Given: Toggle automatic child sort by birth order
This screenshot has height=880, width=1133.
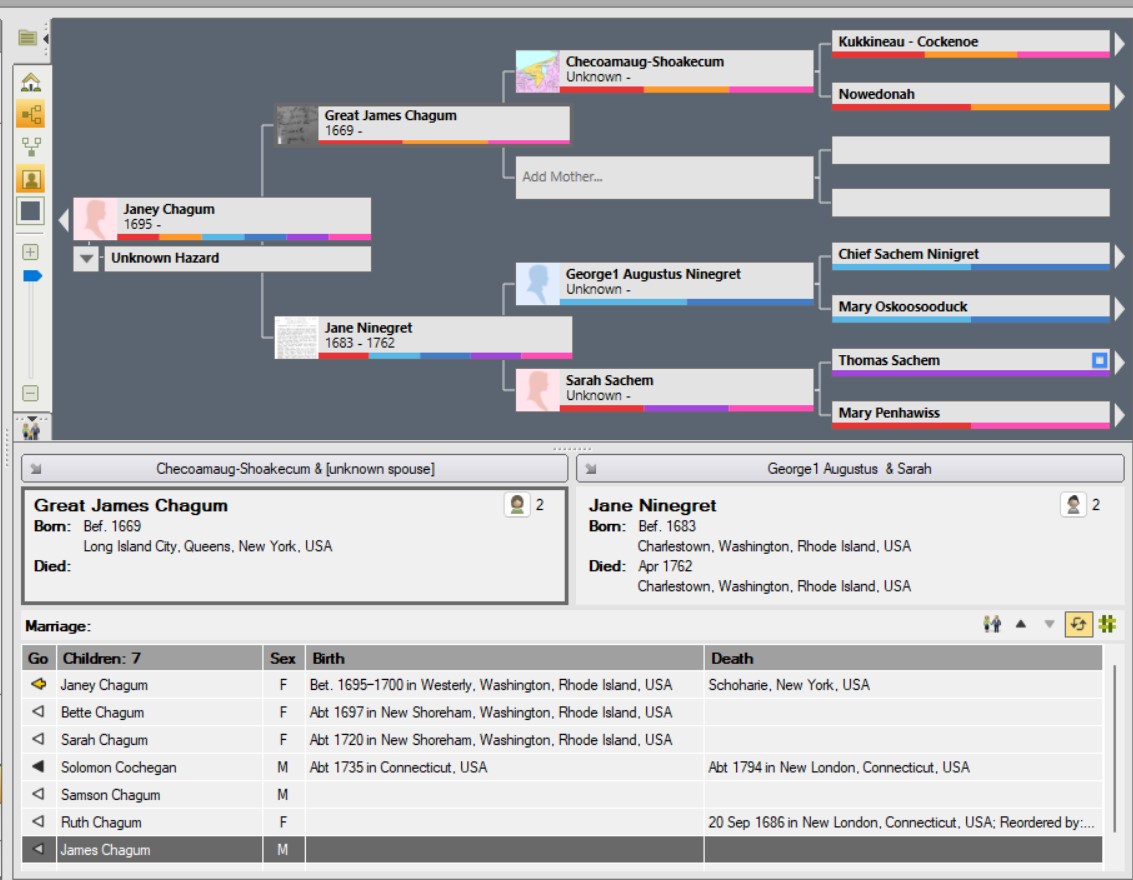Looking at the screenshot, I should coord(1078,624).
